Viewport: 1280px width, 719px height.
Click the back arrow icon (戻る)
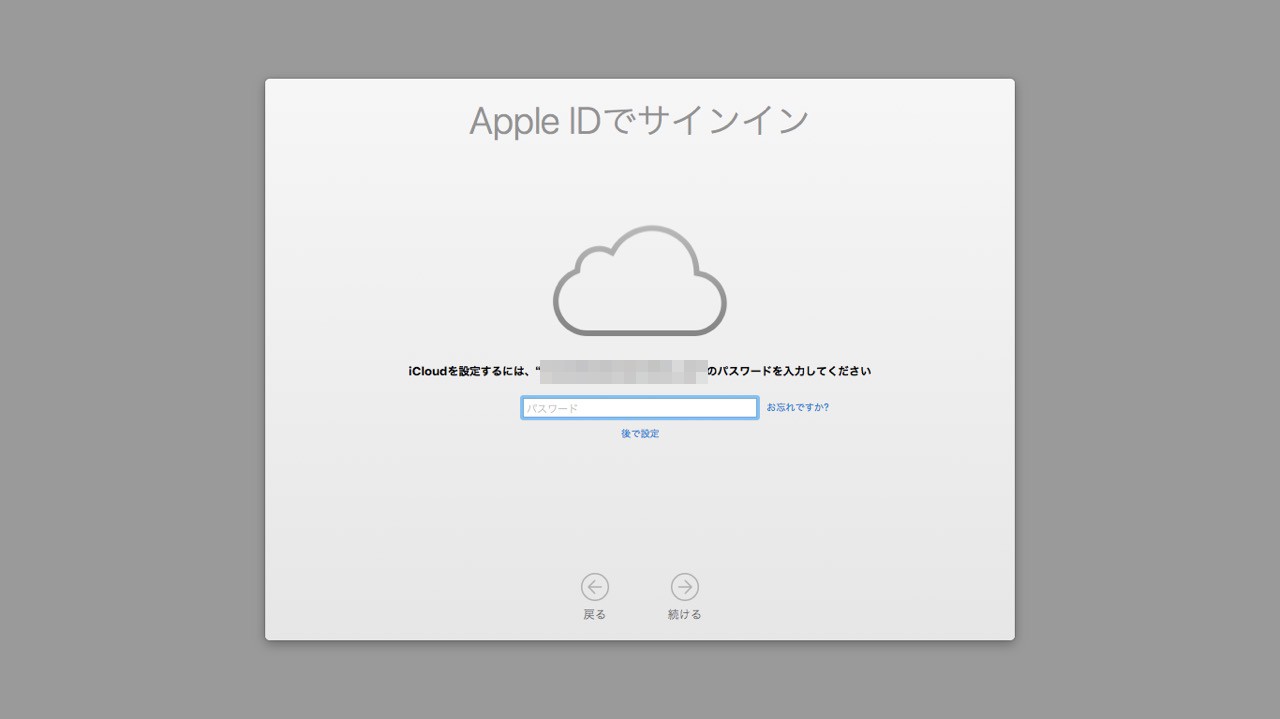click(595, 587)
